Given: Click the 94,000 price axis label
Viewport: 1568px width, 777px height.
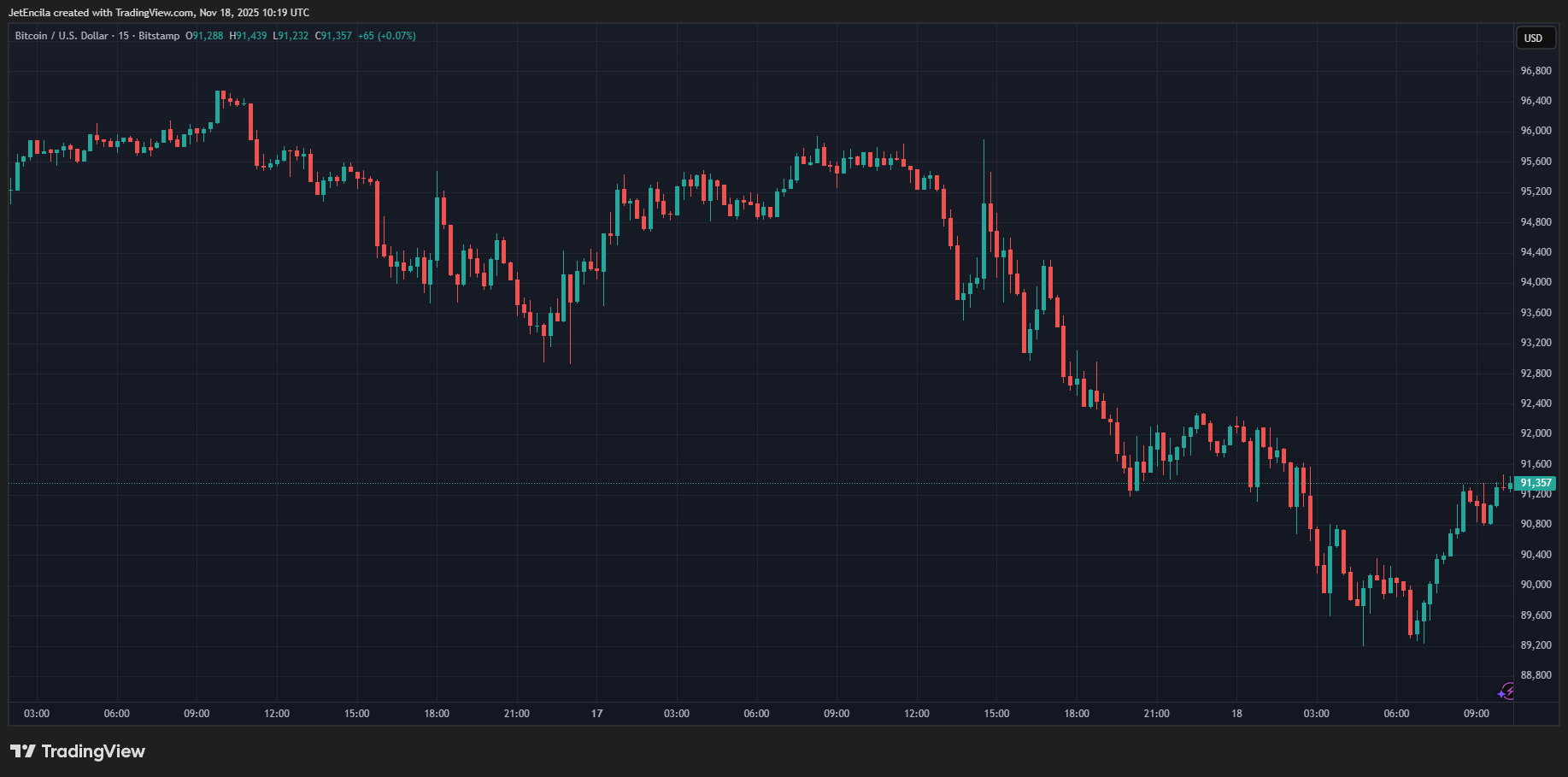Looking at the screenshot, I should coord(1536,282).
